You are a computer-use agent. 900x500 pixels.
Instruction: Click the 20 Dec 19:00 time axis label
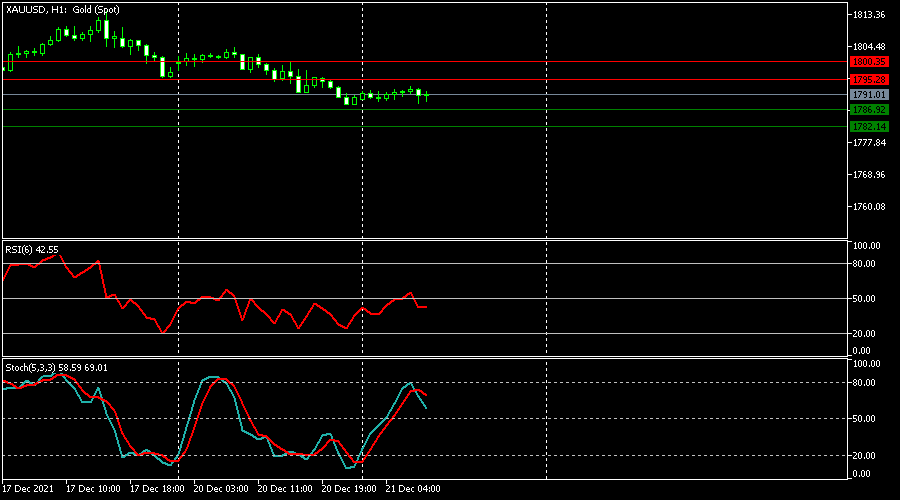pos(349,489)
